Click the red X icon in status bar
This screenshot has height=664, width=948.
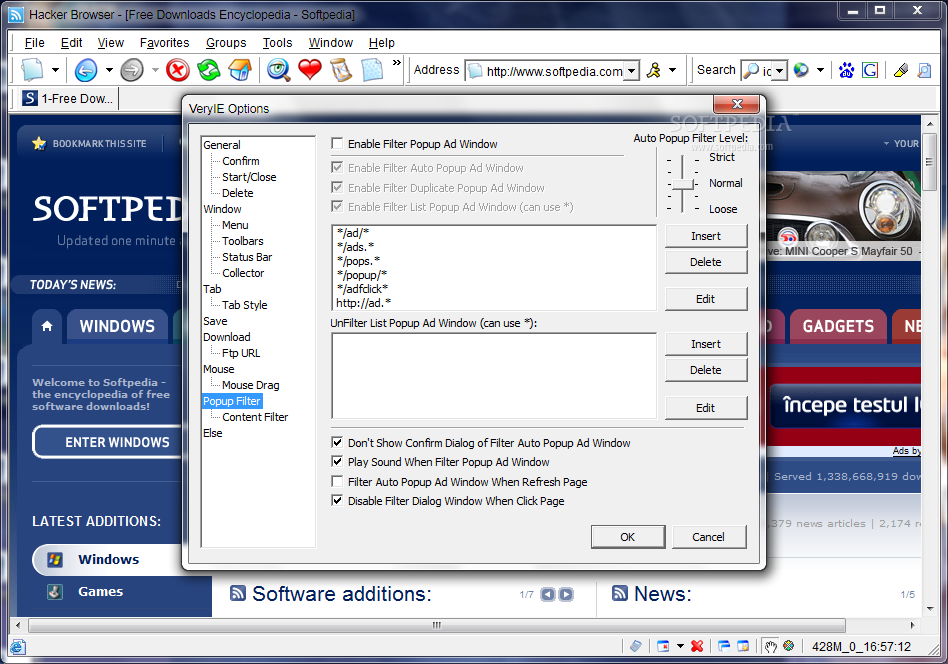point(697,646)
